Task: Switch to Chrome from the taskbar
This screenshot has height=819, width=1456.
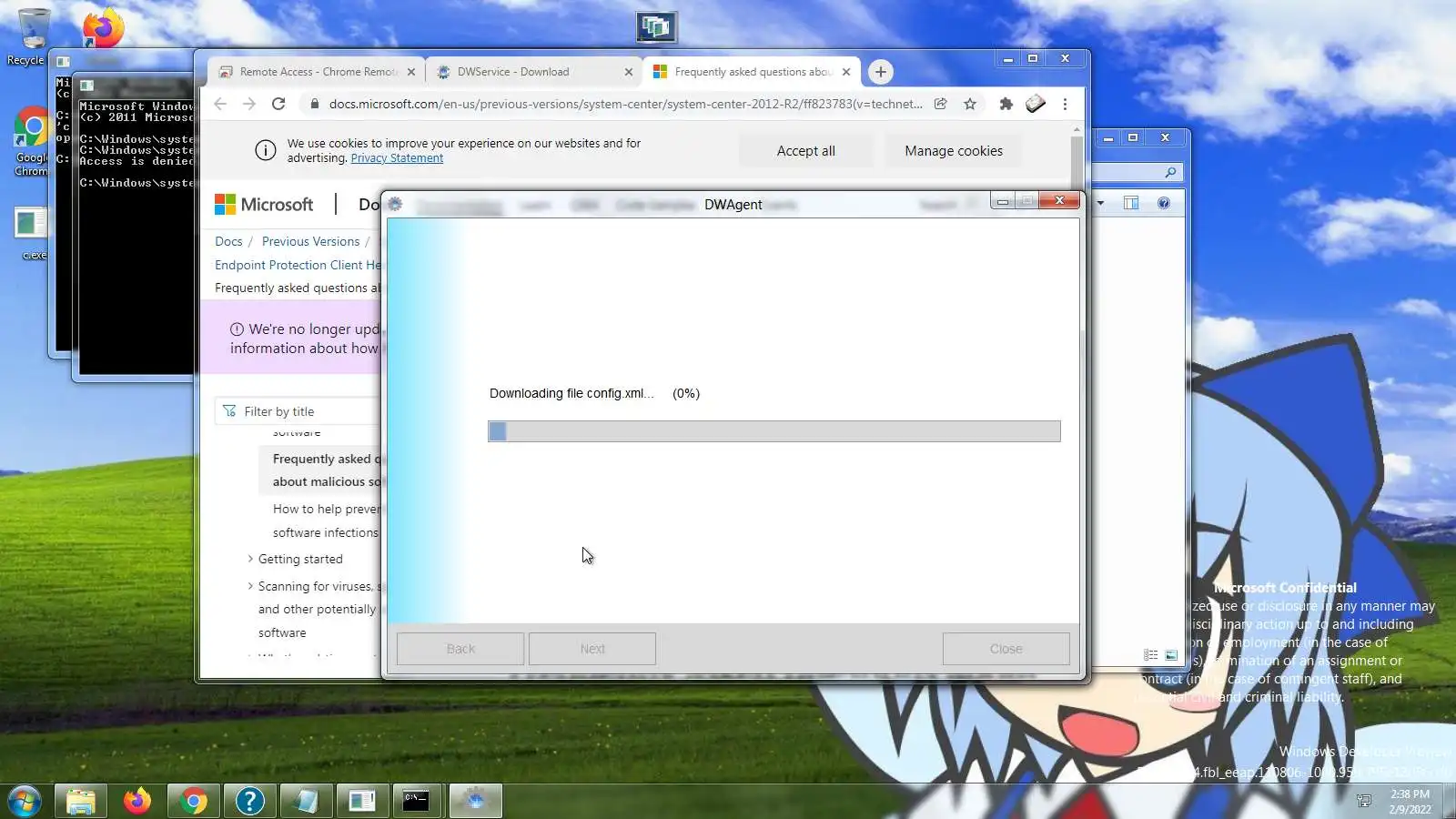Action: click(193, 801)
